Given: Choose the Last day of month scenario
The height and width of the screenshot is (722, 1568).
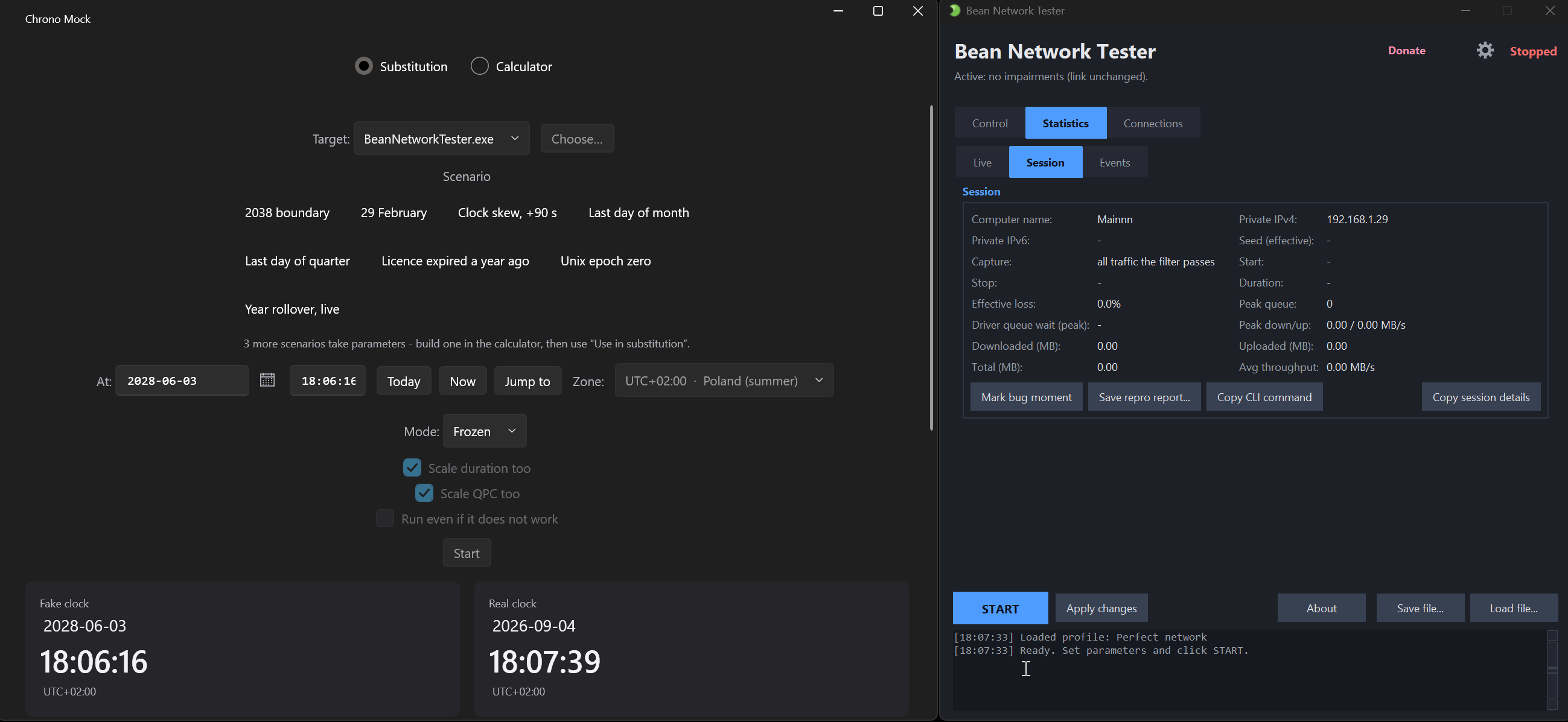Looking at the screenshot, I should coord(639,212).
